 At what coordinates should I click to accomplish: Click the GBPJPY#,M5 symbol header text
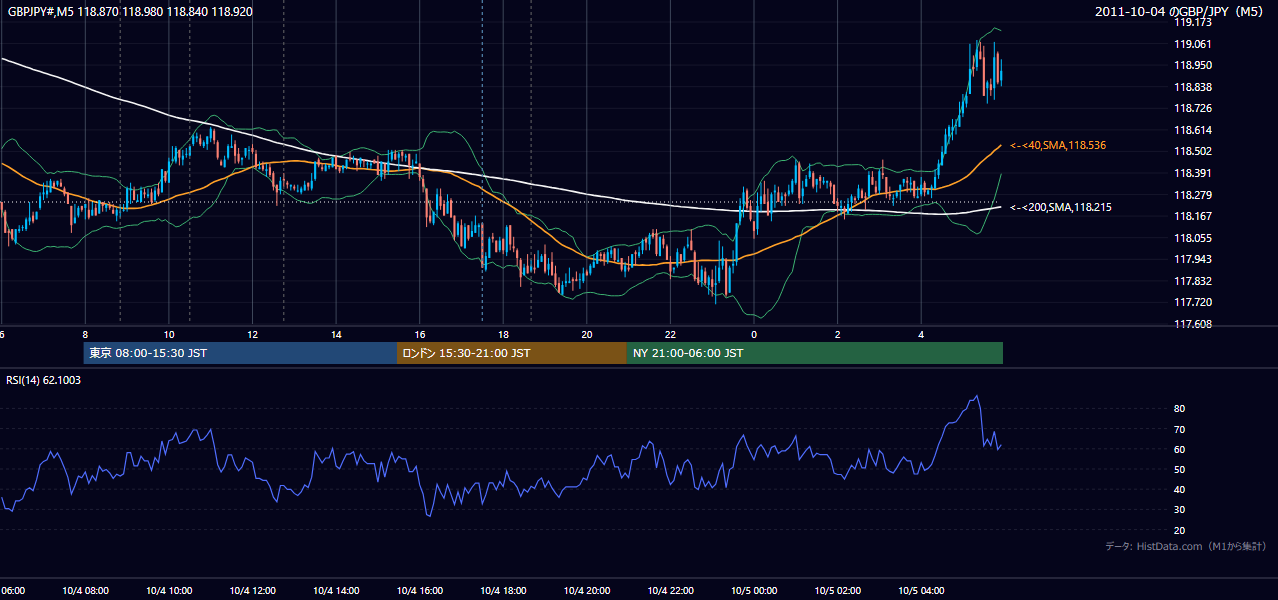[130, 12]
